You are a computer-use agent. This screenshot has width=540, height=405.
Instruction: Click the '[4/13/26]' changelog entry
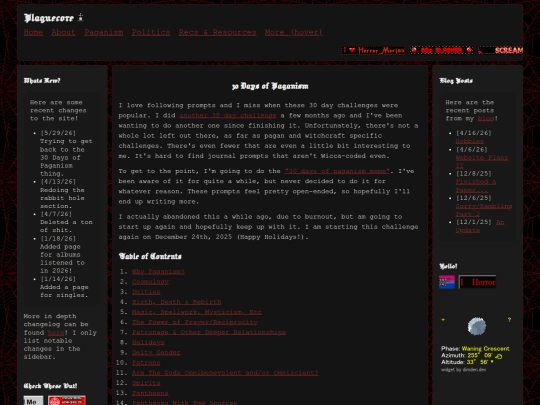[63, 194]
